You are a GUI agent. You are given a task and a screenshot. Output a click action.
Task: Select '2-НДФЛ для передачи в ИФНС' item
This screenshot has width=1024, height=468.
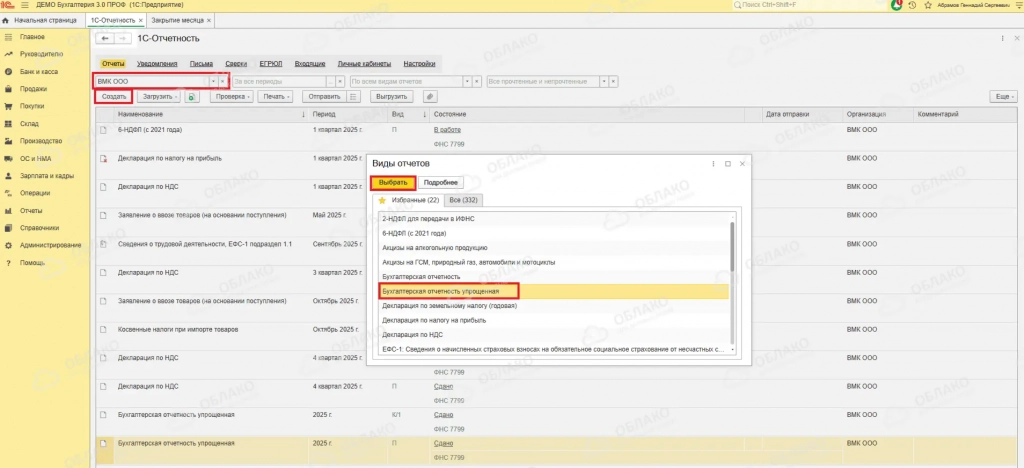[554, 219]
